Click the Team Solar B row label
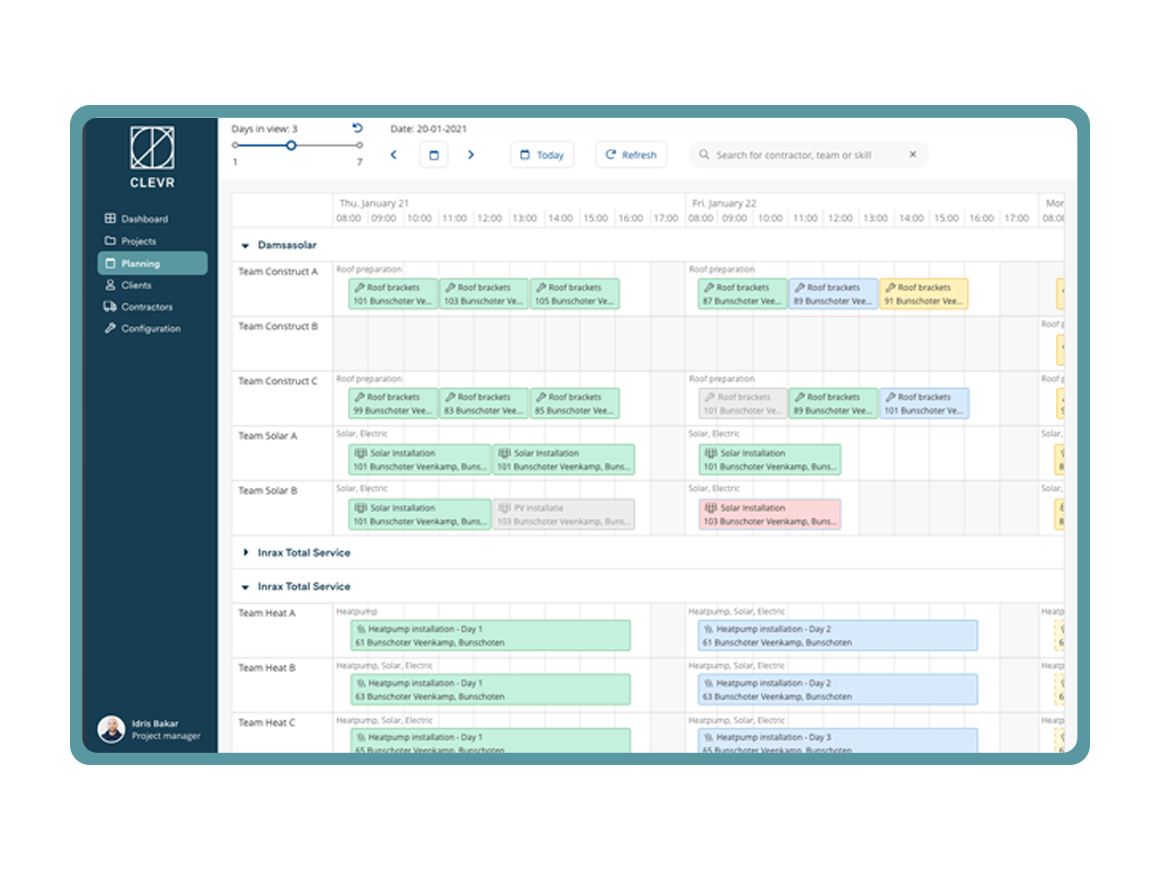1160x870 pixels. tap(268, 490)
